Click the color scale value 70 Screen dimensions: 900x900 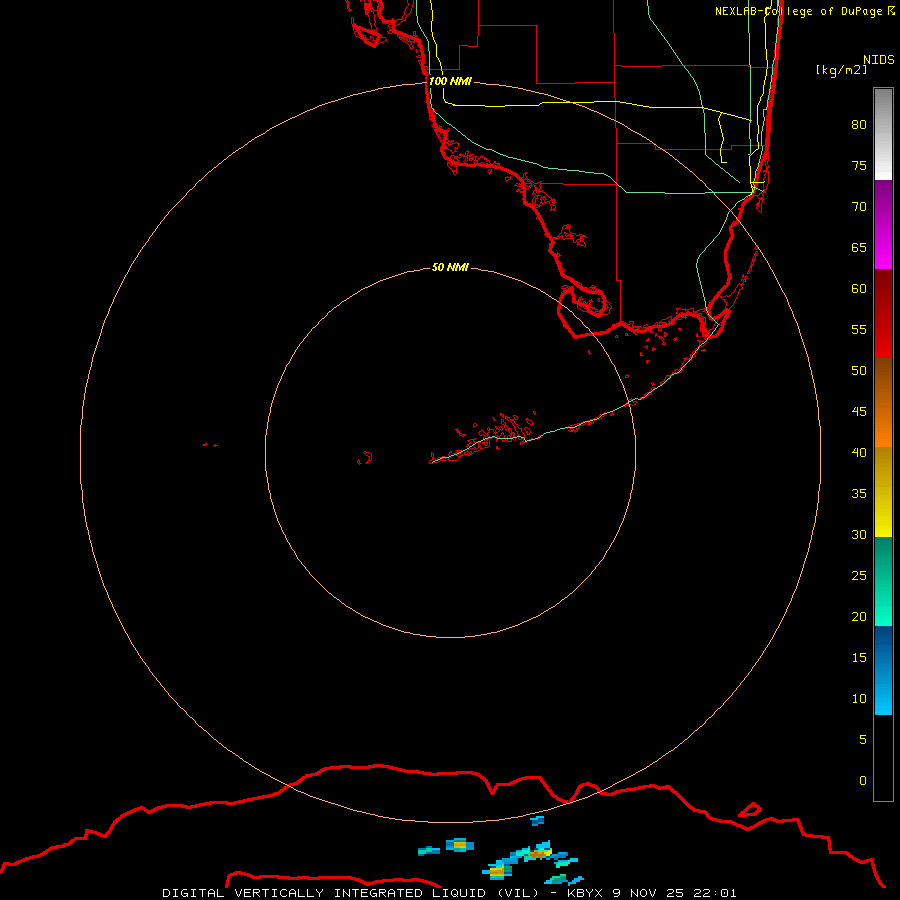click(x=859, y=207)
